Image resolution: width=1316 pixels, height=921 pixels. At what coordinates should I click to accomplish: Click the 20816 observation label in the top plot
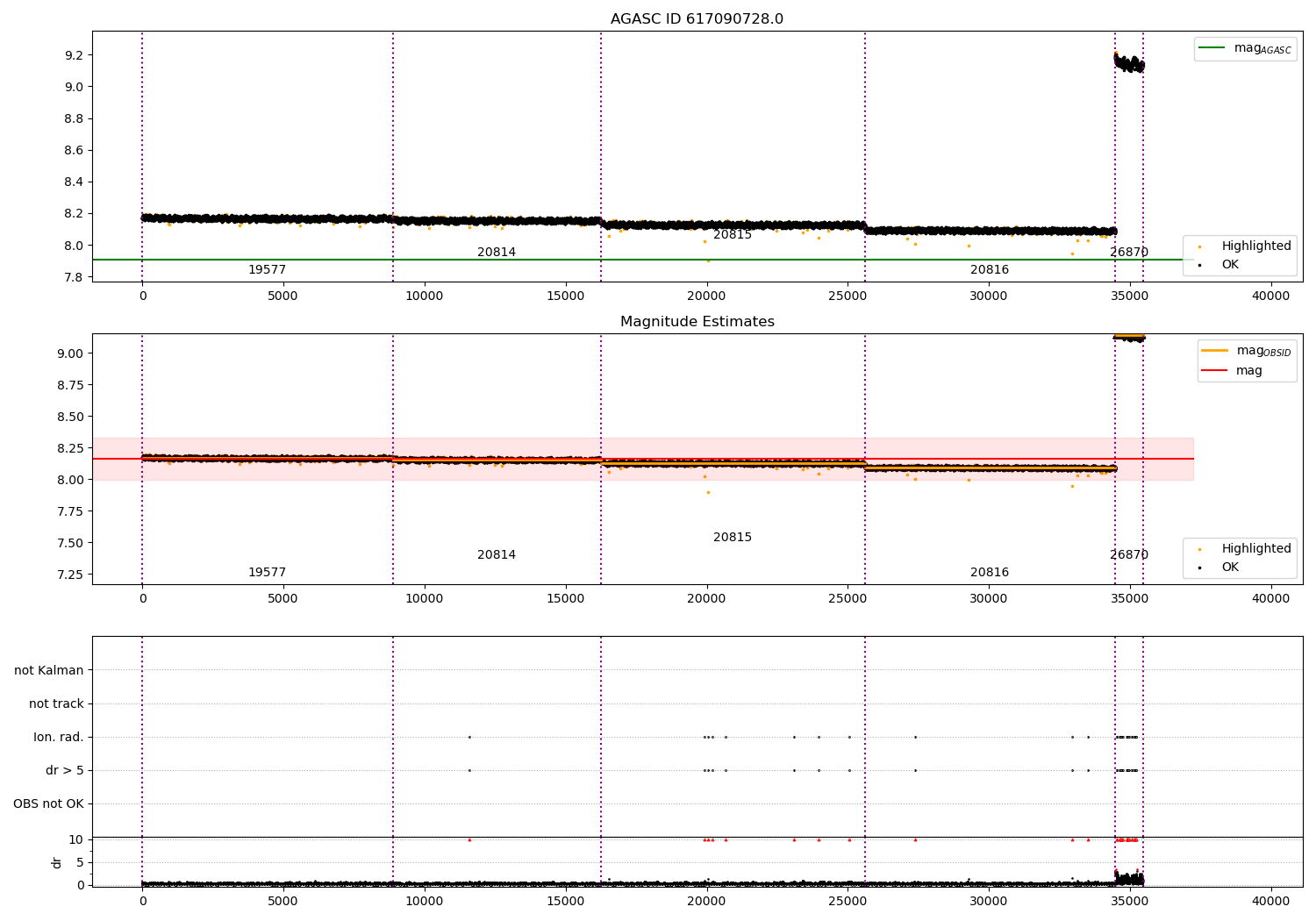click(x=990, y=270)
